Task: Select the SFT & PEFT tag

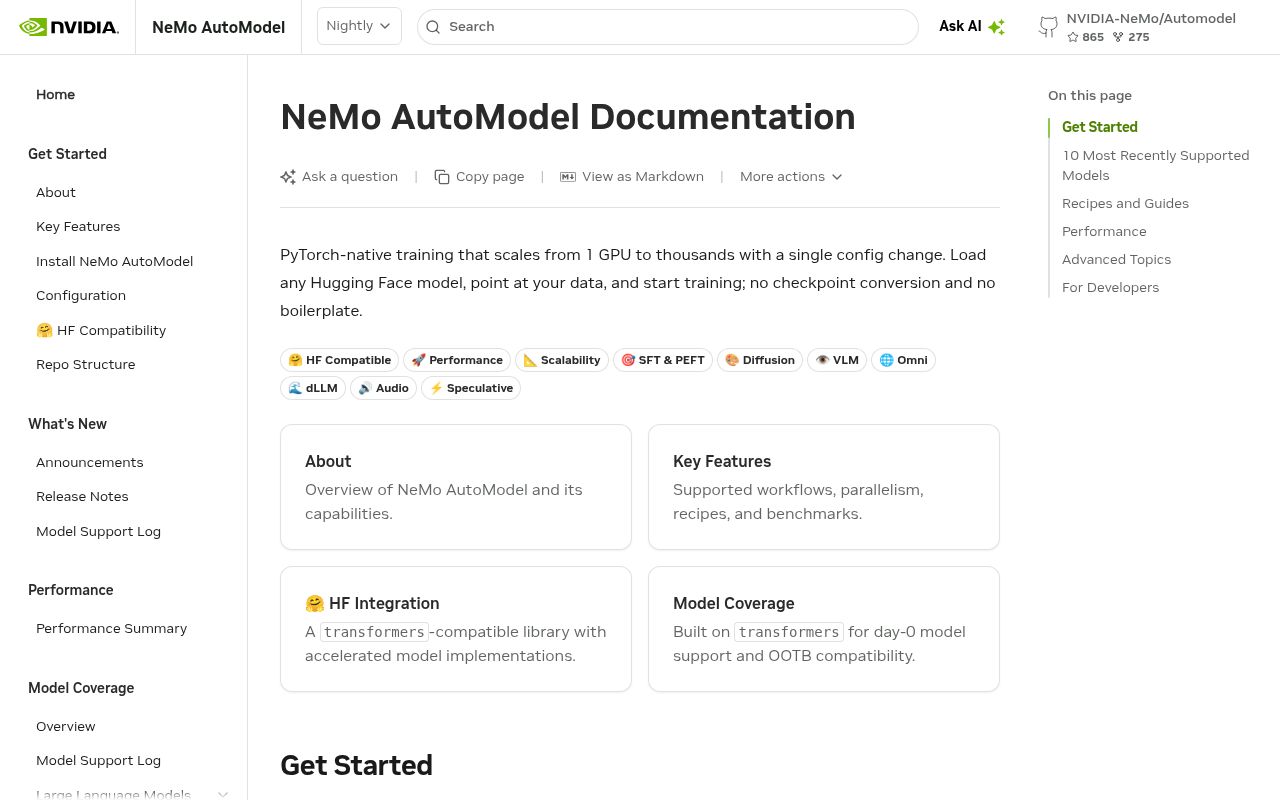Action: pos(663,360)
